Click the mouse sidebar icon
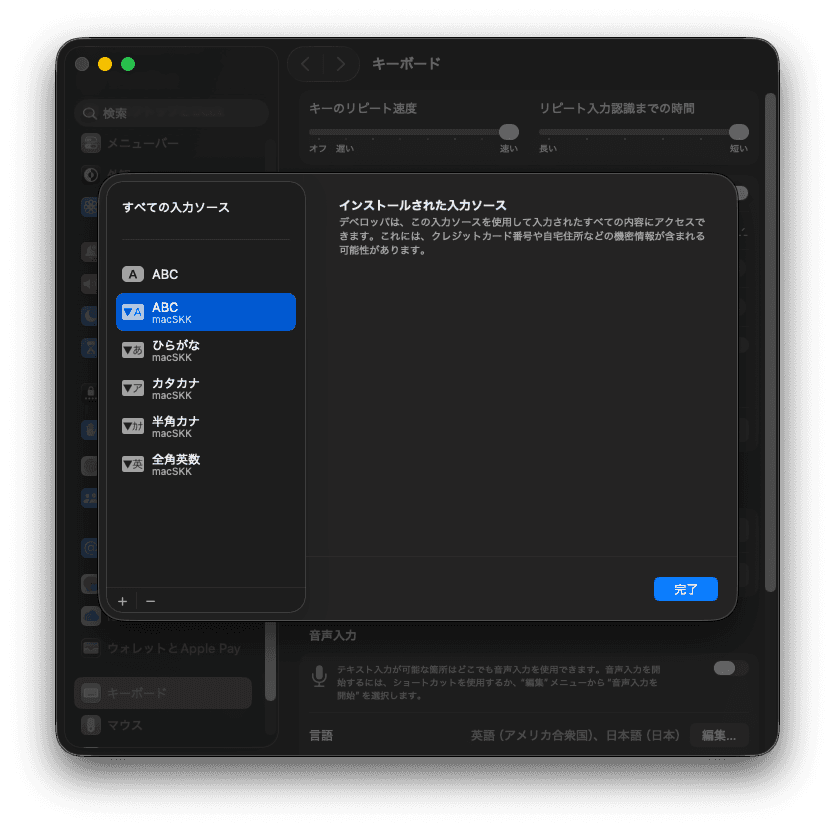 91,725
